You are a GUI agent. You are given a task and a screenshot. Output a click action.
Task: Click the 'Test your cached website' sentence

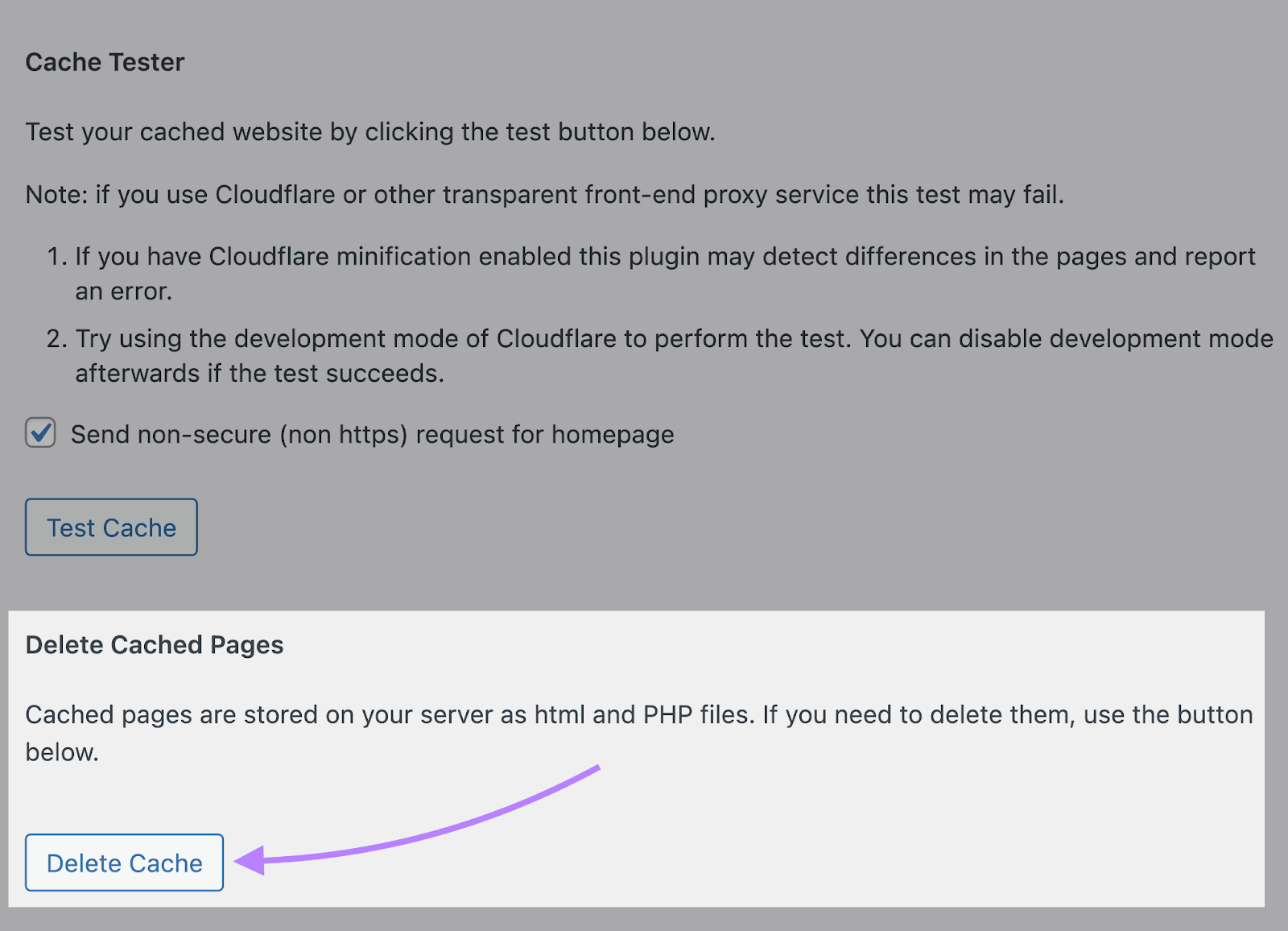click(x=370, y=132)
